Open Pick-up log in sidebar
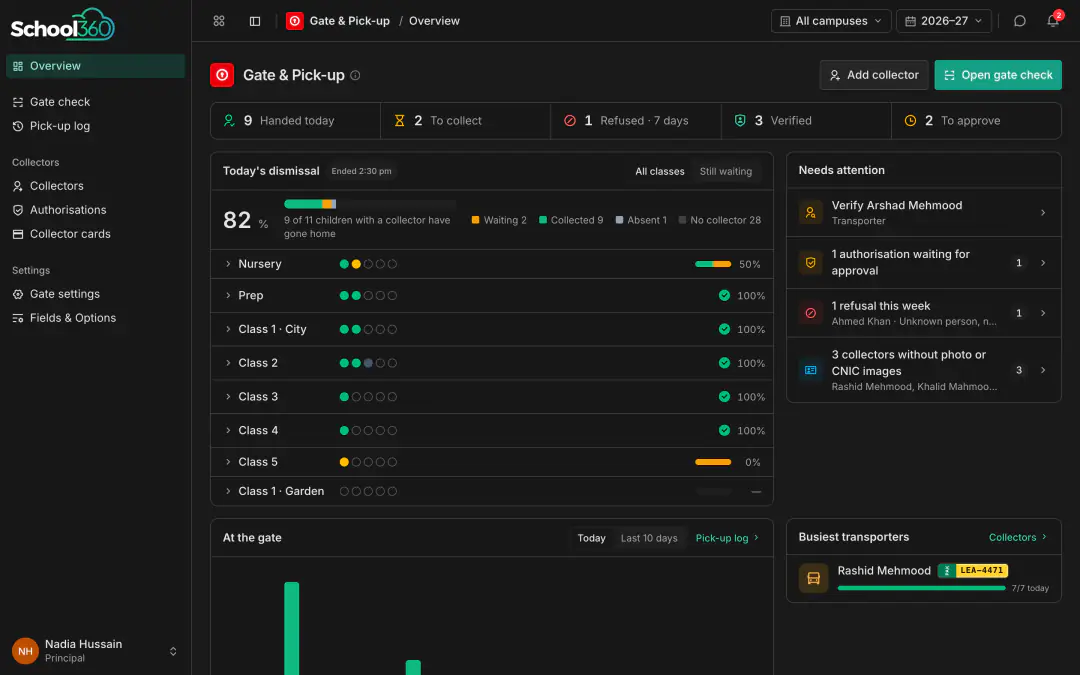 pyautogui.click(x=95, y=126)
